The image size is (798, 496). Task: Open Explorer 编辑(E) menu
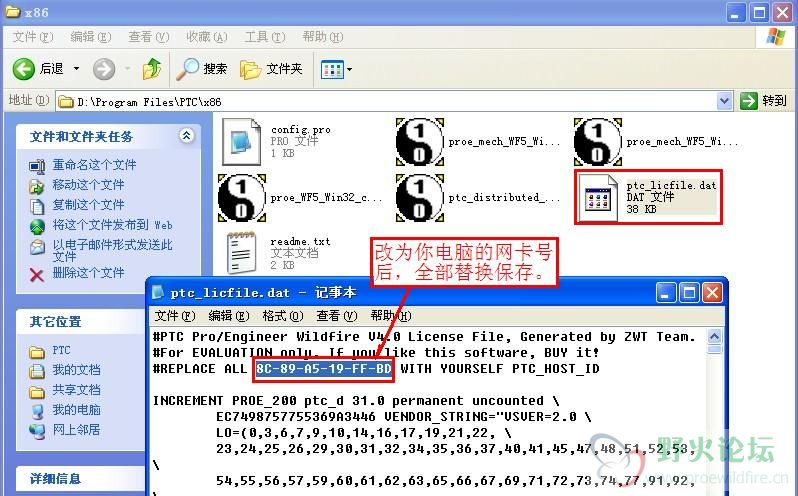point(91,37)
